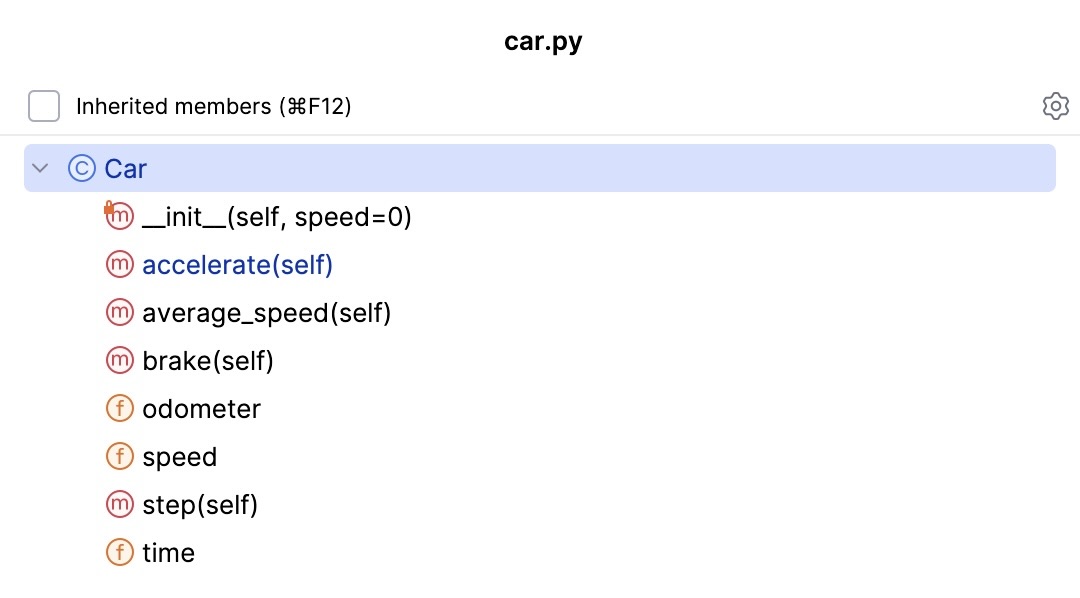This screenshot has height=598, width=1080.
Task: Click the accelerate method icon
Action: 119,264
